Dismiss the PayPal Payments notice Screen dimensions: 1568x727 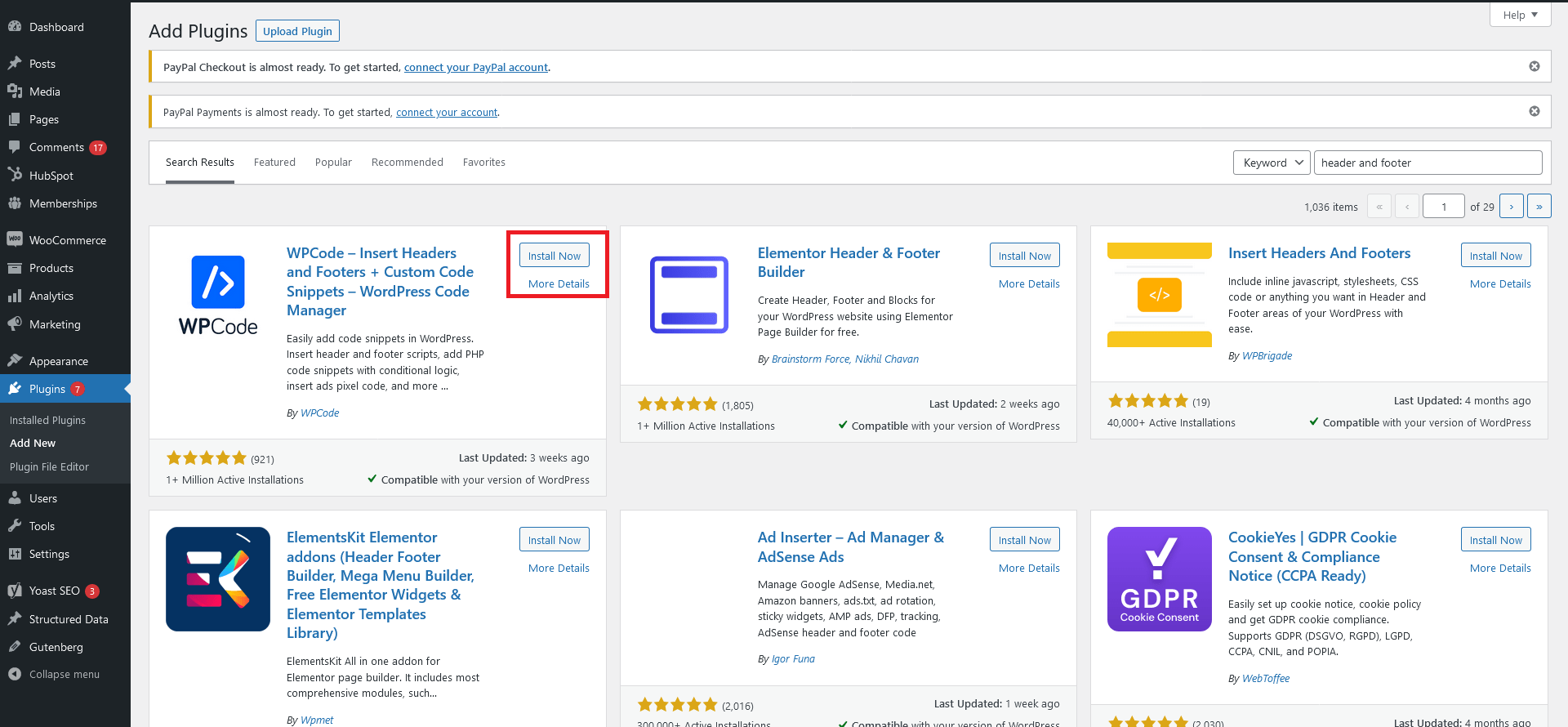coord(1534,111)
